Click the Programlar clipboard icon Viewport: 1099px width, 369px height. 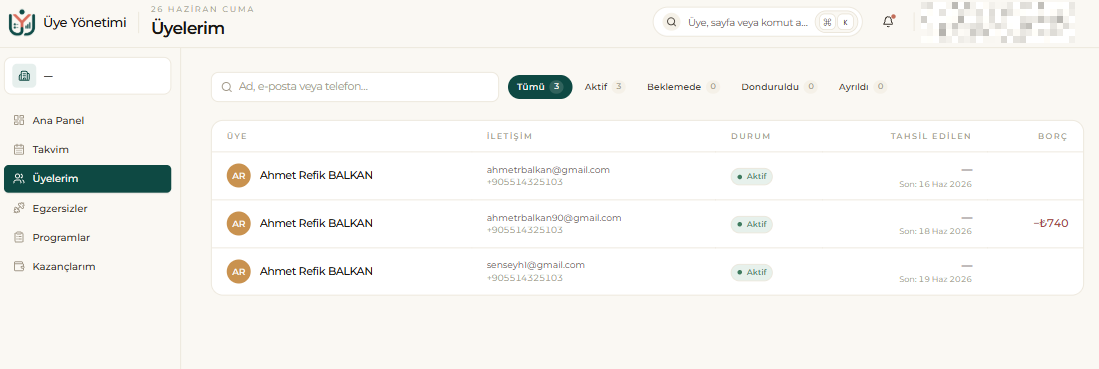[x=20, y=237]
